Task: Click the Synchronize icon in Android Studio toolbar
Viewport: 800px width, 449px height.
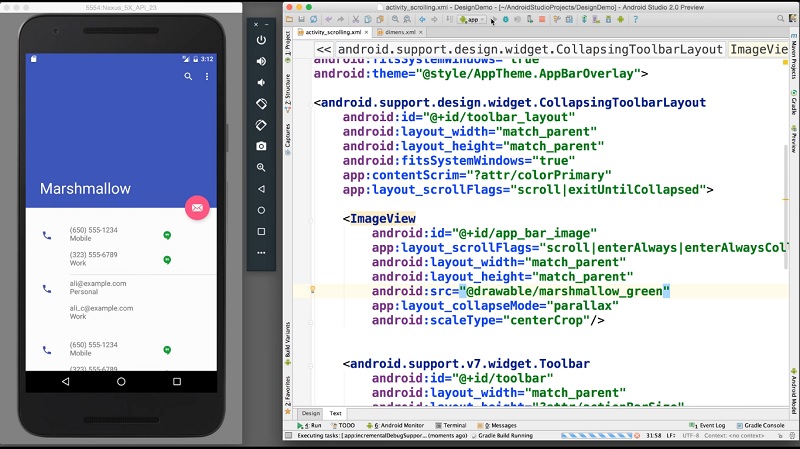Action: 314,19
